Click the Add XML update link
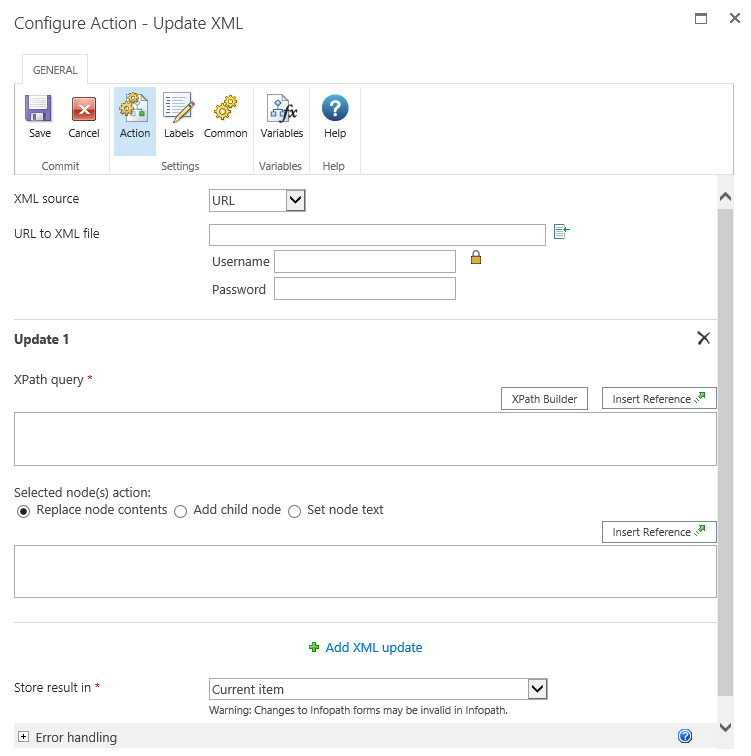 366,648
